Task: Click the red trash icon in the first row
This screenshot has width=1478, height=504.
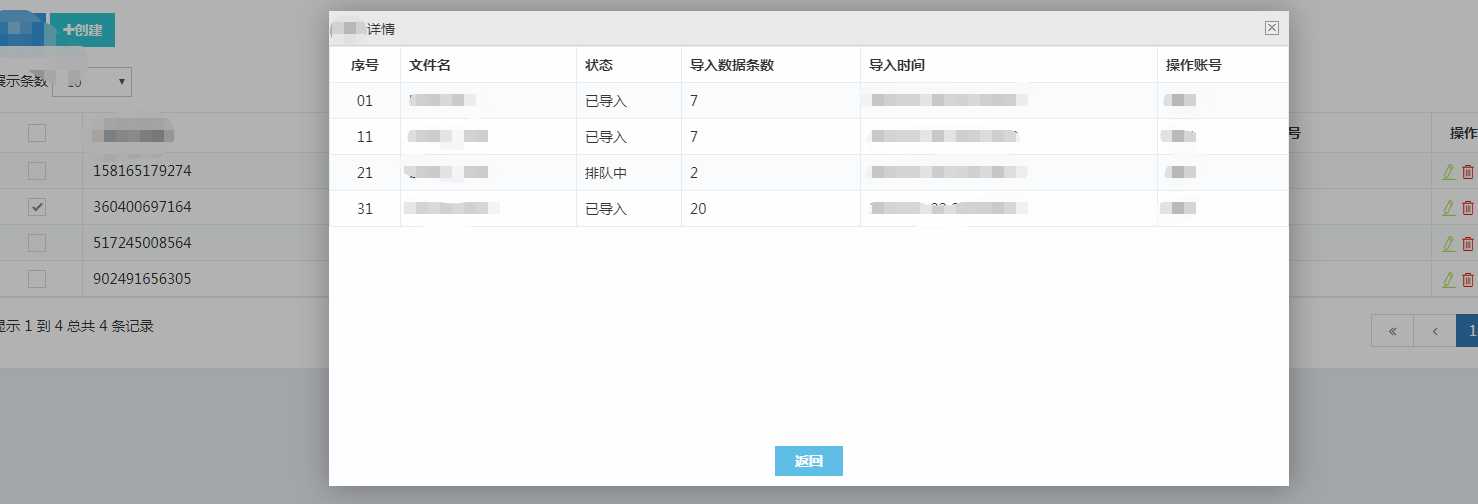Action: (1468, 172)
